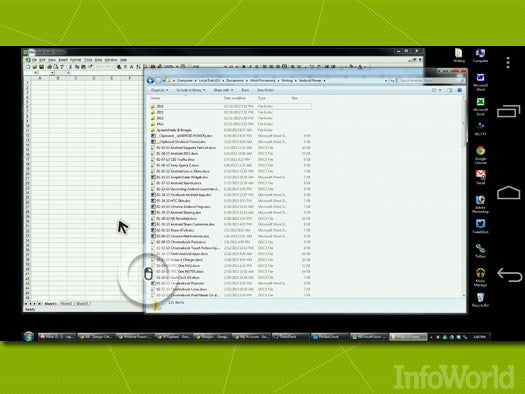
Task: Open the Excel Tools menu
Action: 88,60
